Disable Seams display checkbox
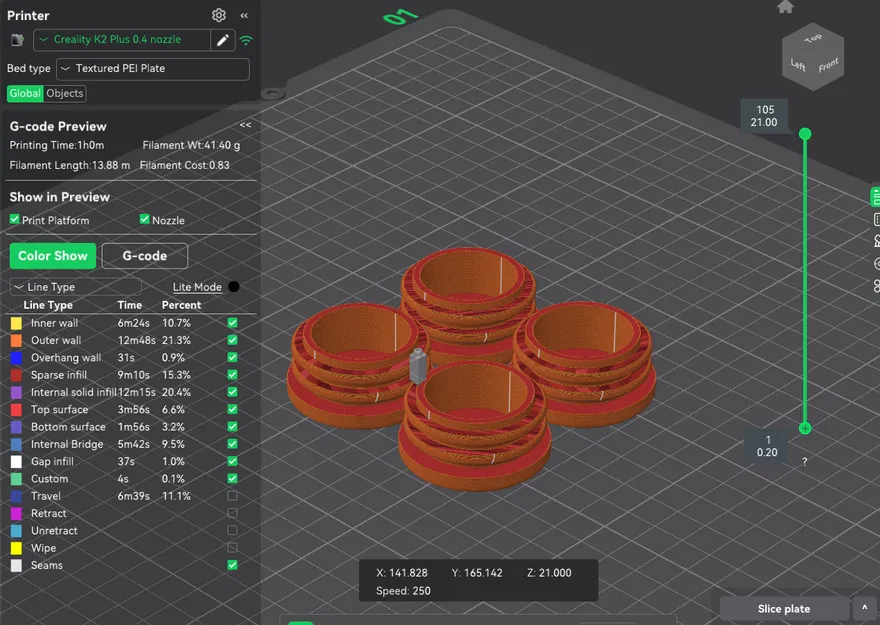Screen dimensions: 880x625 (x=232, y=565)
